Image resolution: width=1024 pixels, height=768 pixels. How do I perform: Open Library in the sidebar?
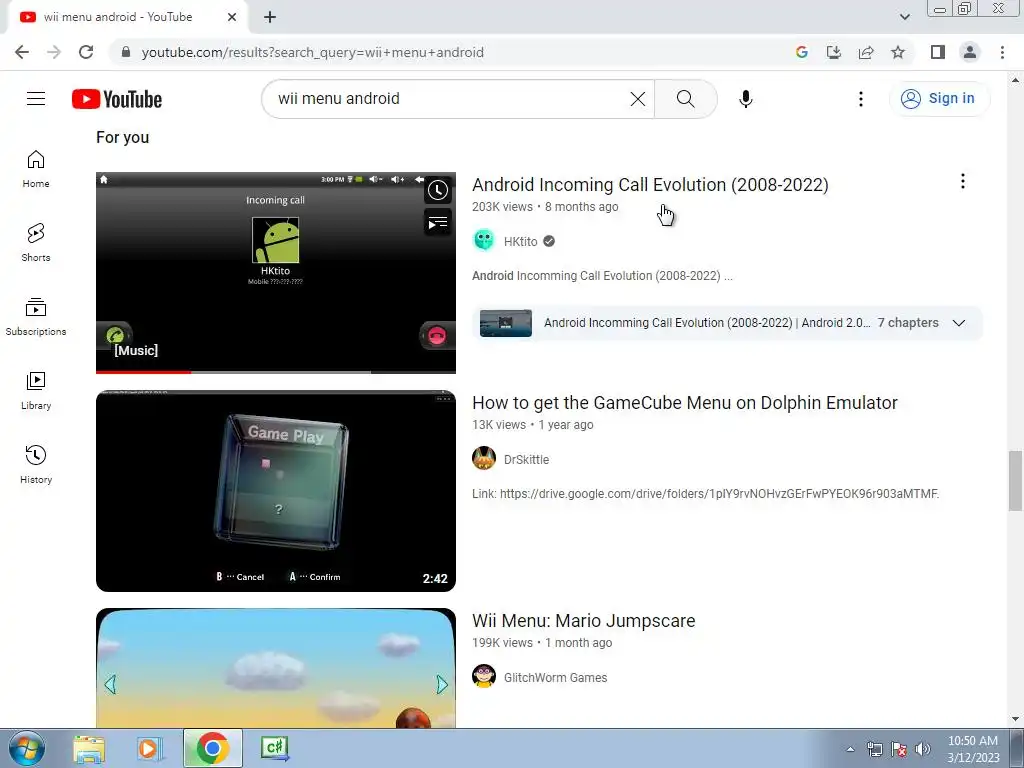tap(36, 391)
